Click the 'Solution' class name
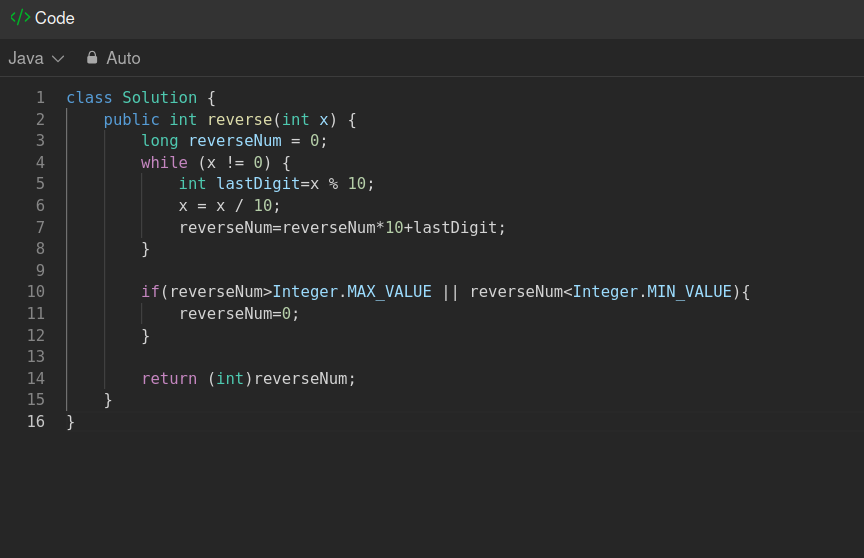 (159, 97)
